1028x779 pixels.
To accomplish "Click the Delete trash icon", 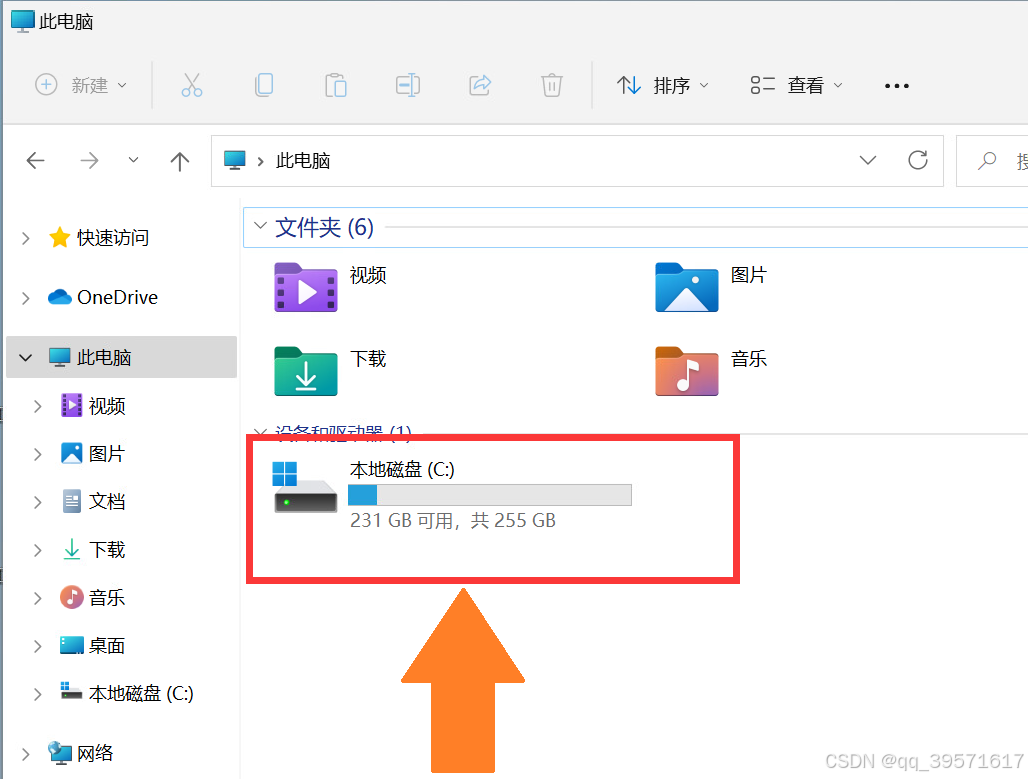I will tap(551, 85).
